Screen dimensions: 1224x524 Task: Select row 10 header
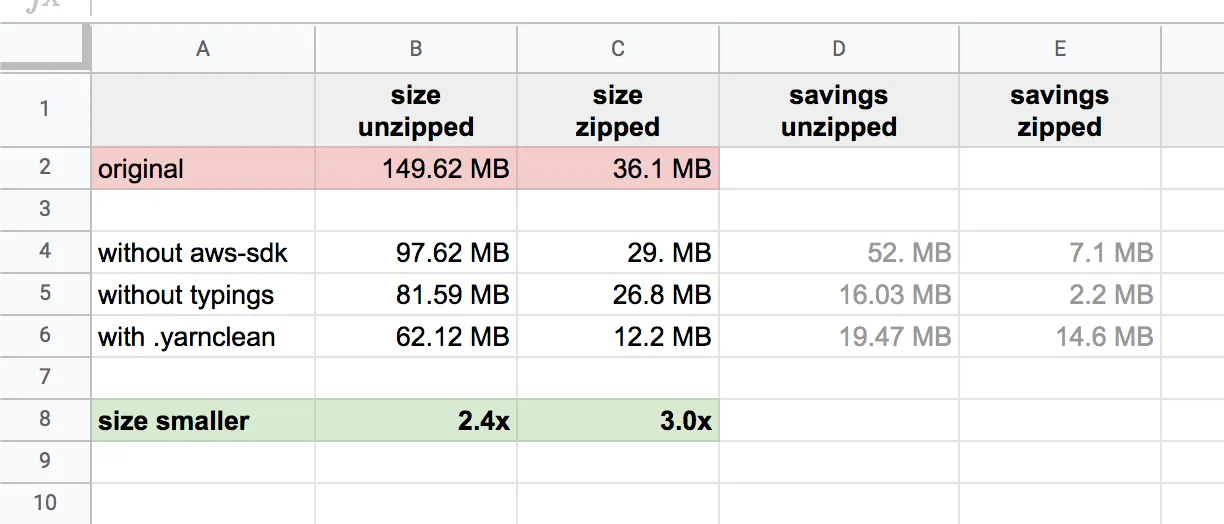pyautogui.click(x=45, y=503)
